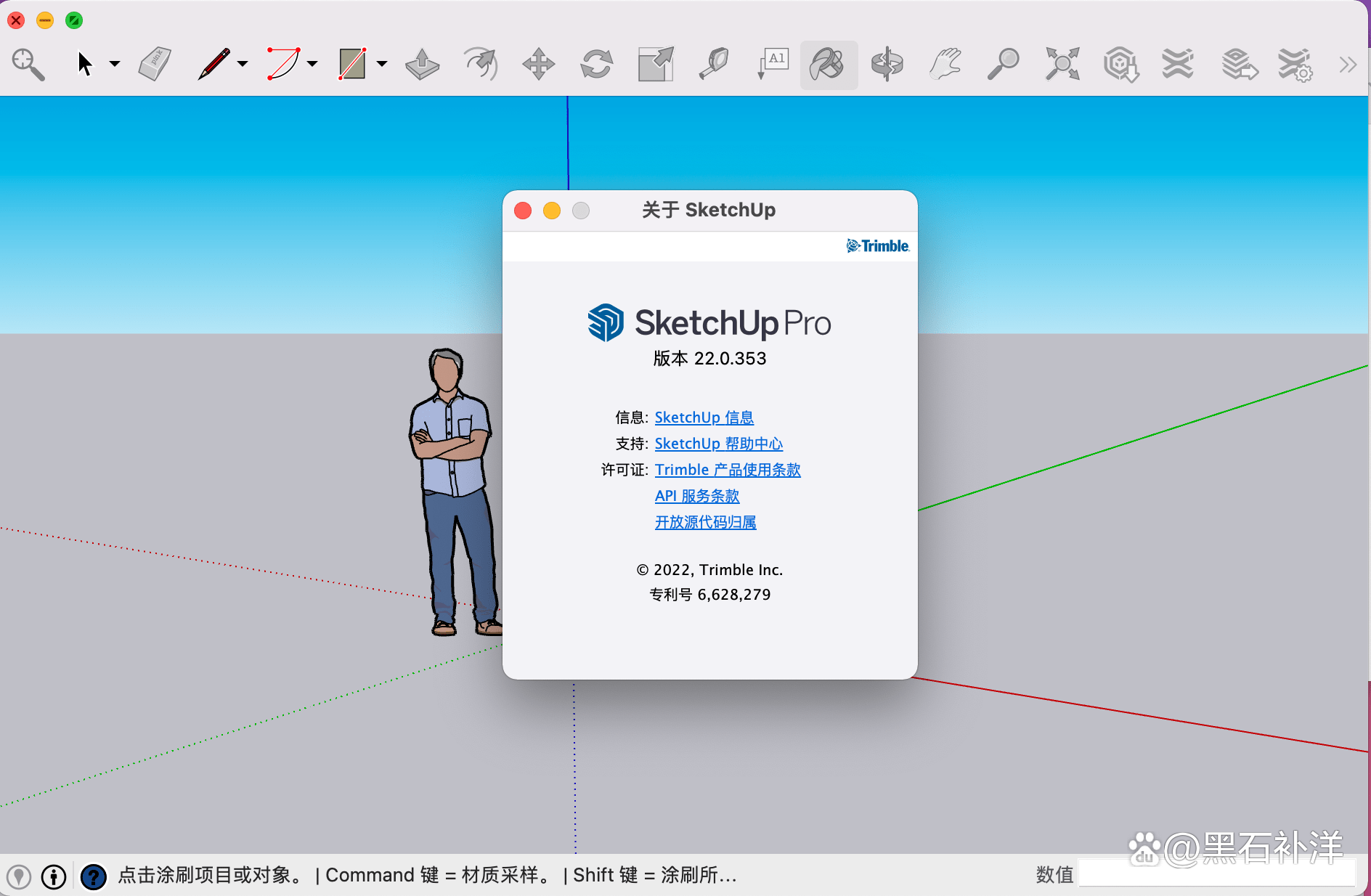Choose the Offset tool
This screenshot has width=1371, height=896.
(480, 65)
